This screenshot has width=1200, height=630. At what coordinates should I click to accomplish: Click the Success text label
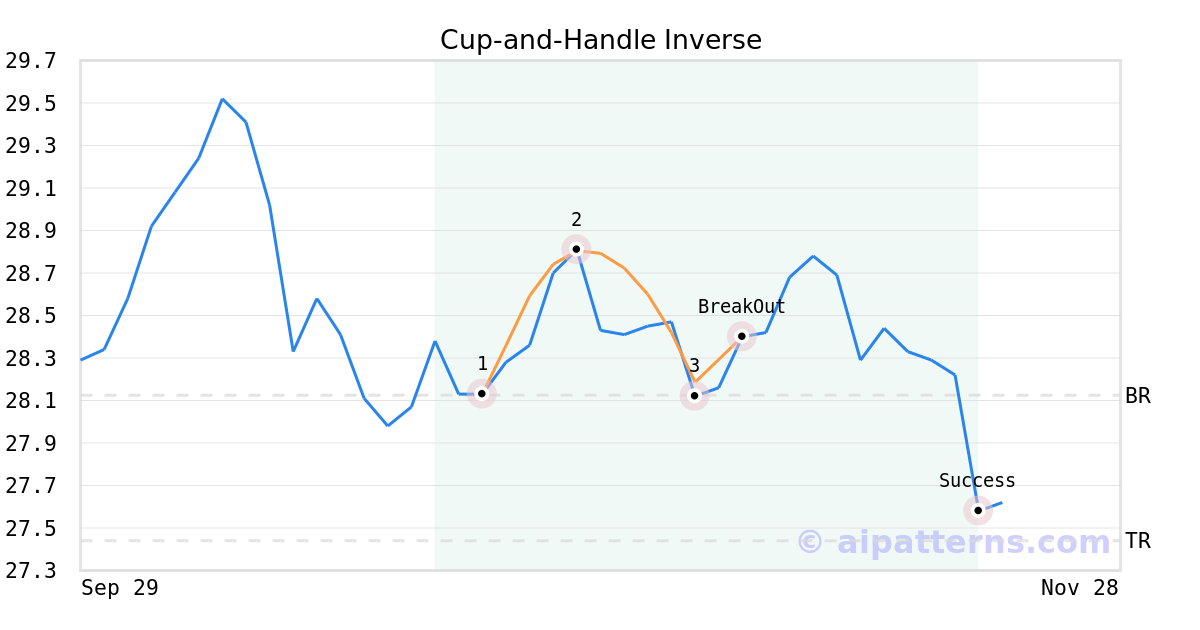point(977,481)
